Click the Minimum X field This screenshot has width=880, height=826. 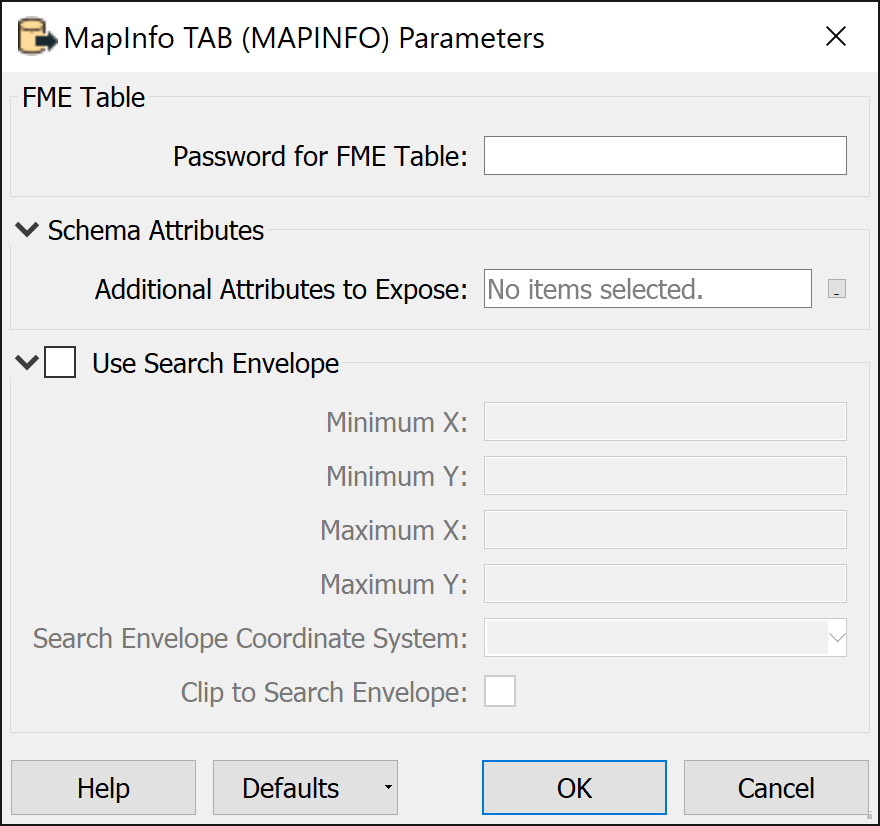click(x=665, y=421)
